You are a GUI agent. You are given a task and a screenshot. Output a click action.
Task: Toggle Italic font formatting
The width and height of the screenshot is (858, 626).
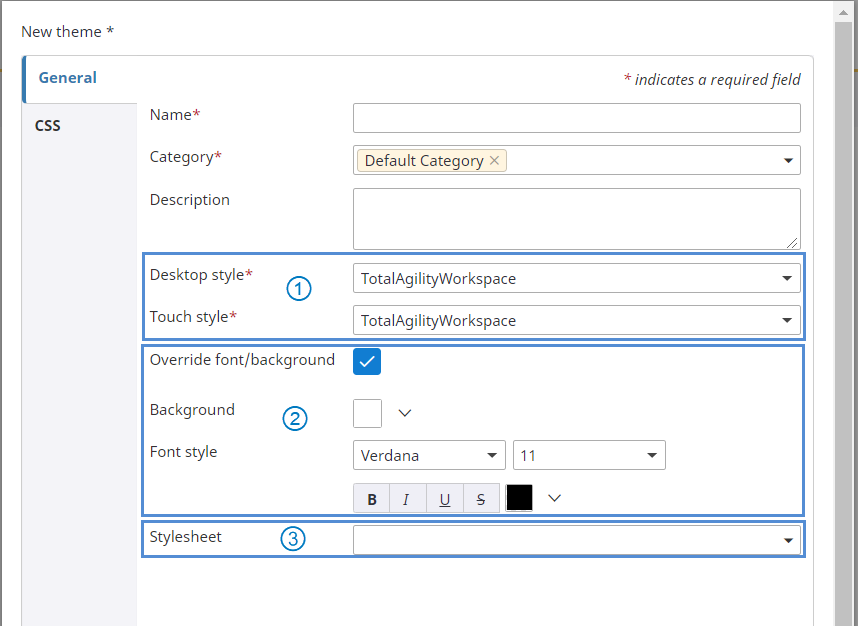click(x=406, y=499)
